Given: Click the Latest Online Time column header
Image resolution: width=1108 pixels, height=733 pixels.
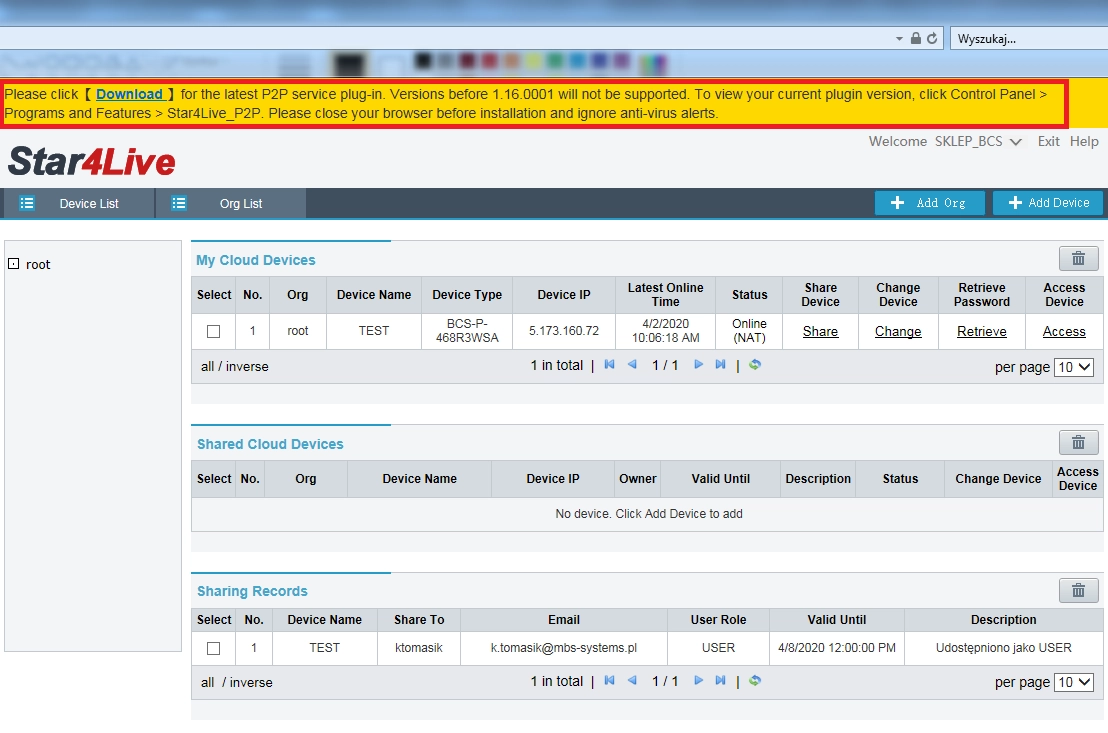Looking at the screenshot, I should coord(665,295).
